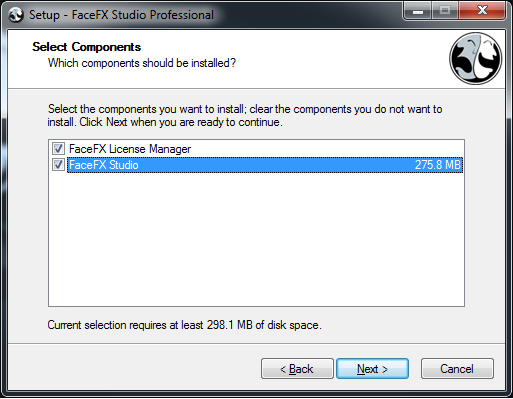Select the highlighted FaceFX Studio row label
The image size is (513, 399).
click(103, 165)
